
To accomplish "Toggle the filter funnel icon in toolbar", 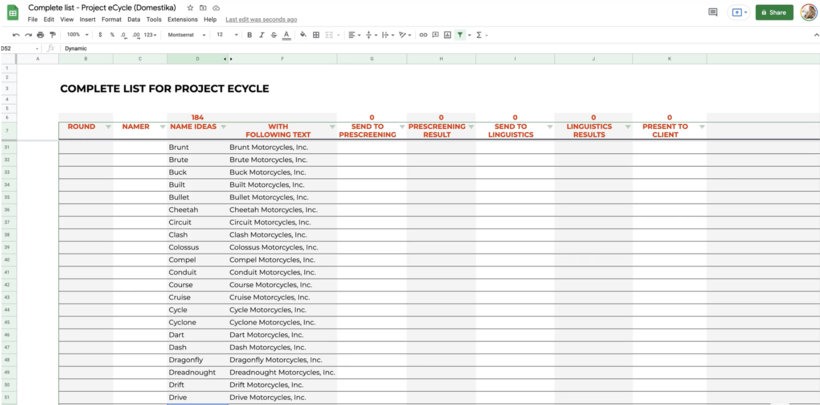I will coord(460,35).
